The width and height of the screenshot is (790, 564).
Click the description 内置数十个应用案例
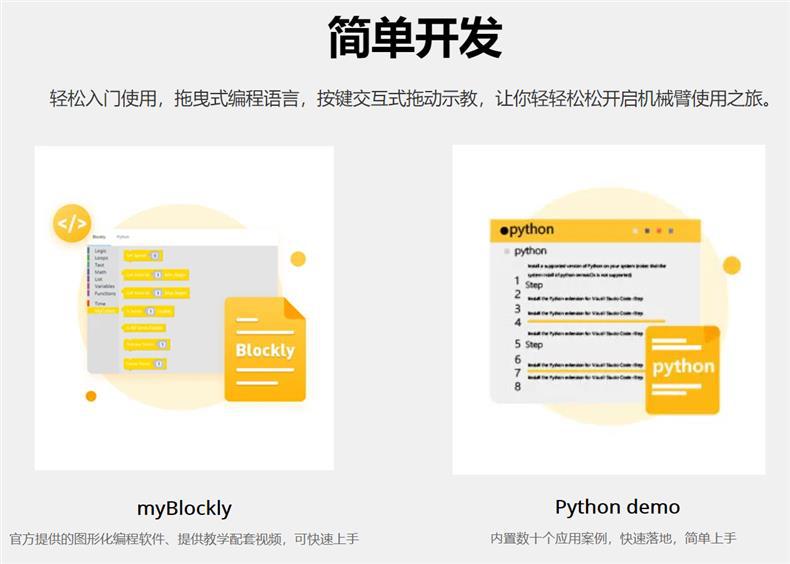pyautogui.click(x=613, y=538)
